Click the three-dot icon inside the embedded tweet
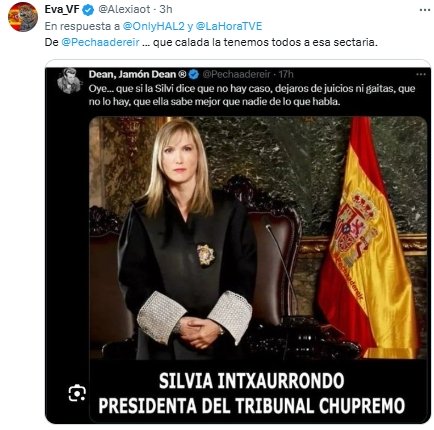434x430 pixels. point(421,74)
